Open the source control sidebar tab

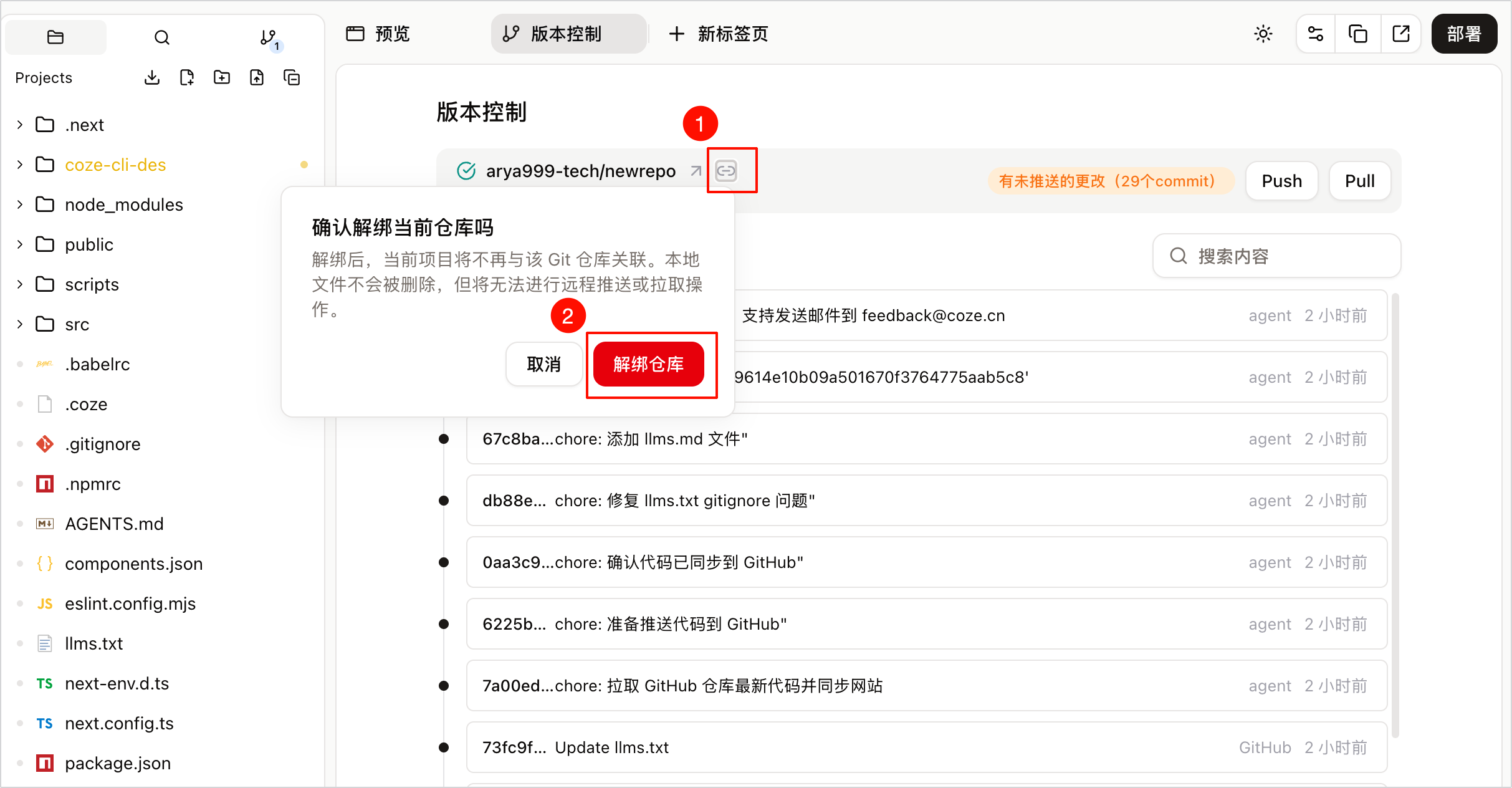(x=269, y=37)
